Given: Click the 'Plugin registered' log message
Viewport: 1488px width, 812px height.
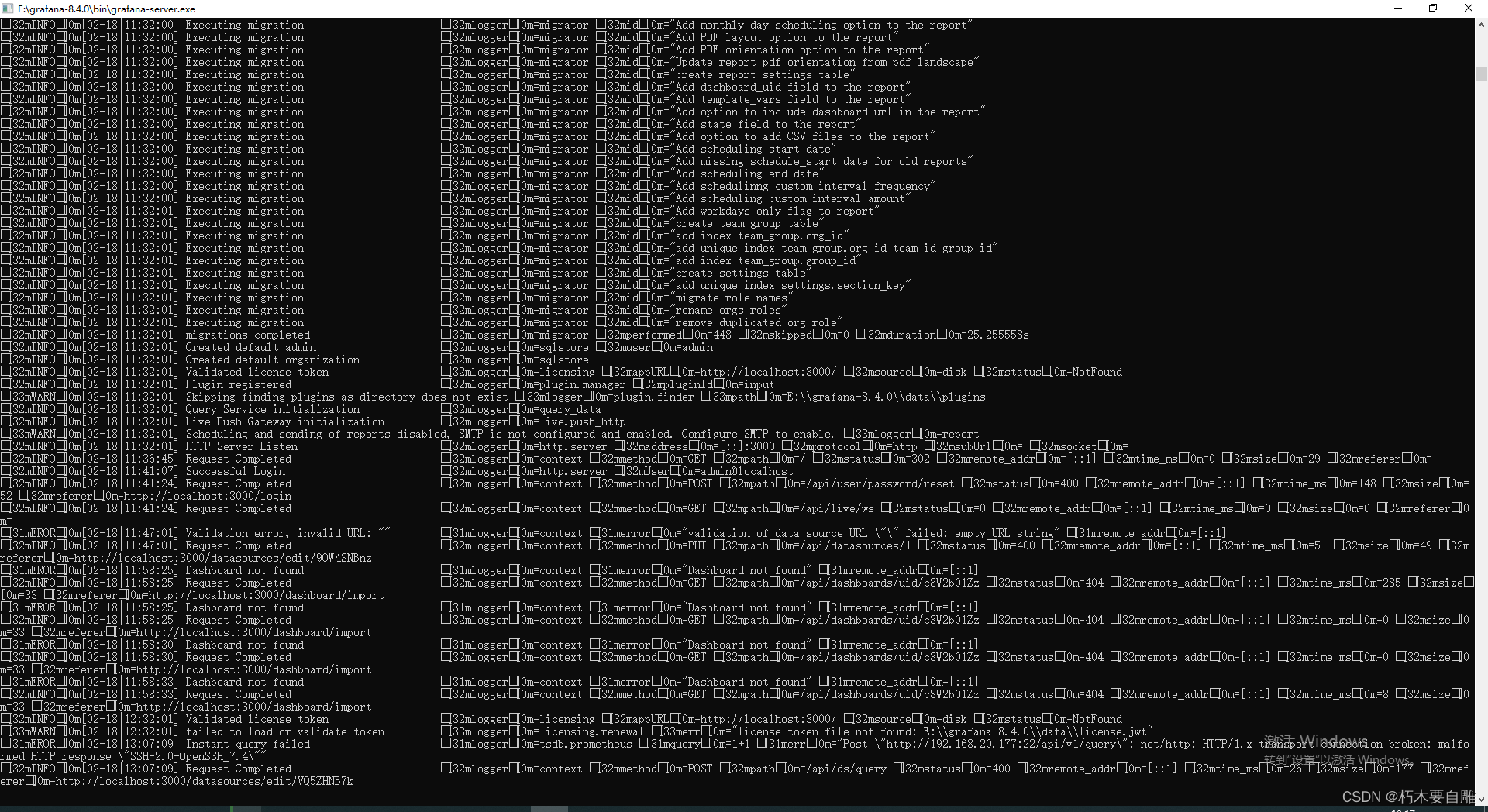Looking at the screenshot, I should (238, 384).
